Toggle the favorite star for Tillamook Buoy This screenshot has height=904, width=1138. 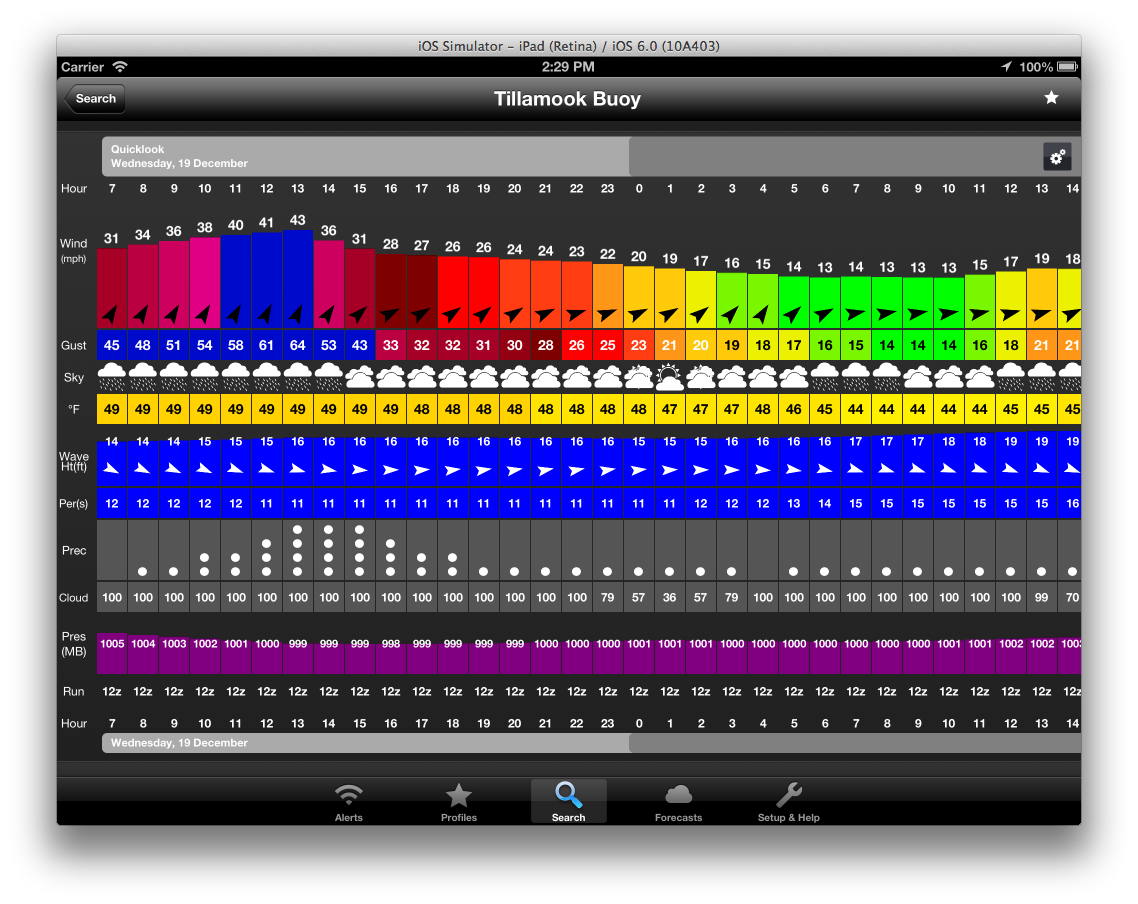pos(1051,98)
